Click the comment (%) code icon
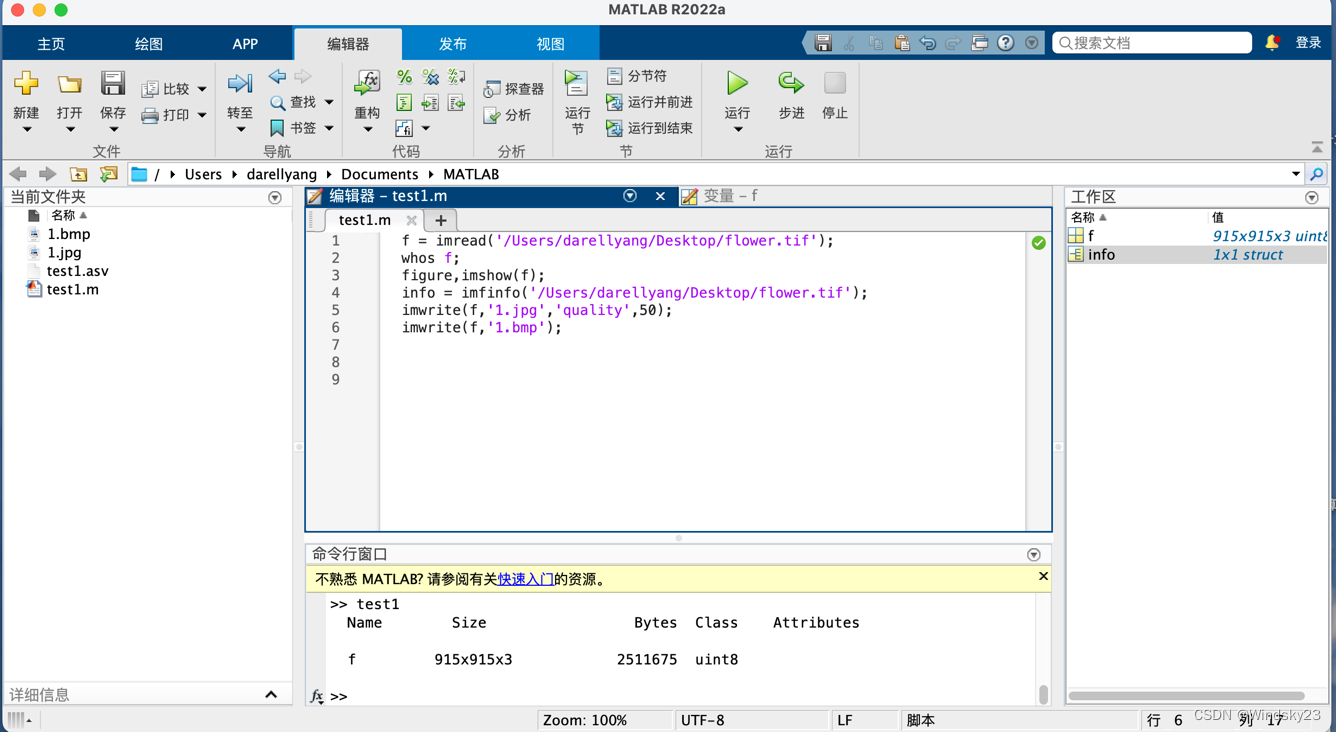The height and width of the screenshot is (732, 1336). [x=404, y=75]
